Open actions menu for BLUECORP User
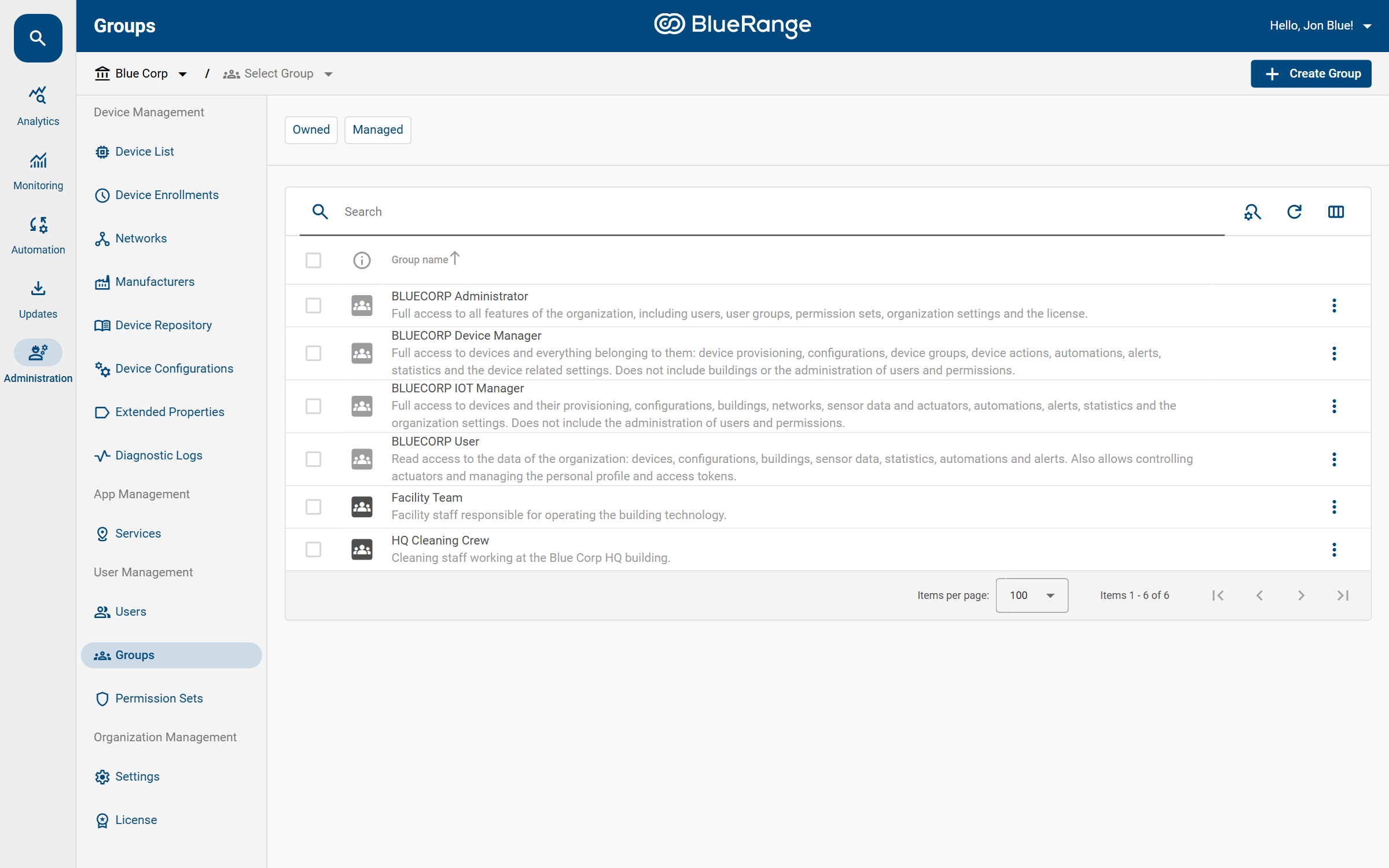This screenshot has height=868, width=1389. (x=1334, y=459)
